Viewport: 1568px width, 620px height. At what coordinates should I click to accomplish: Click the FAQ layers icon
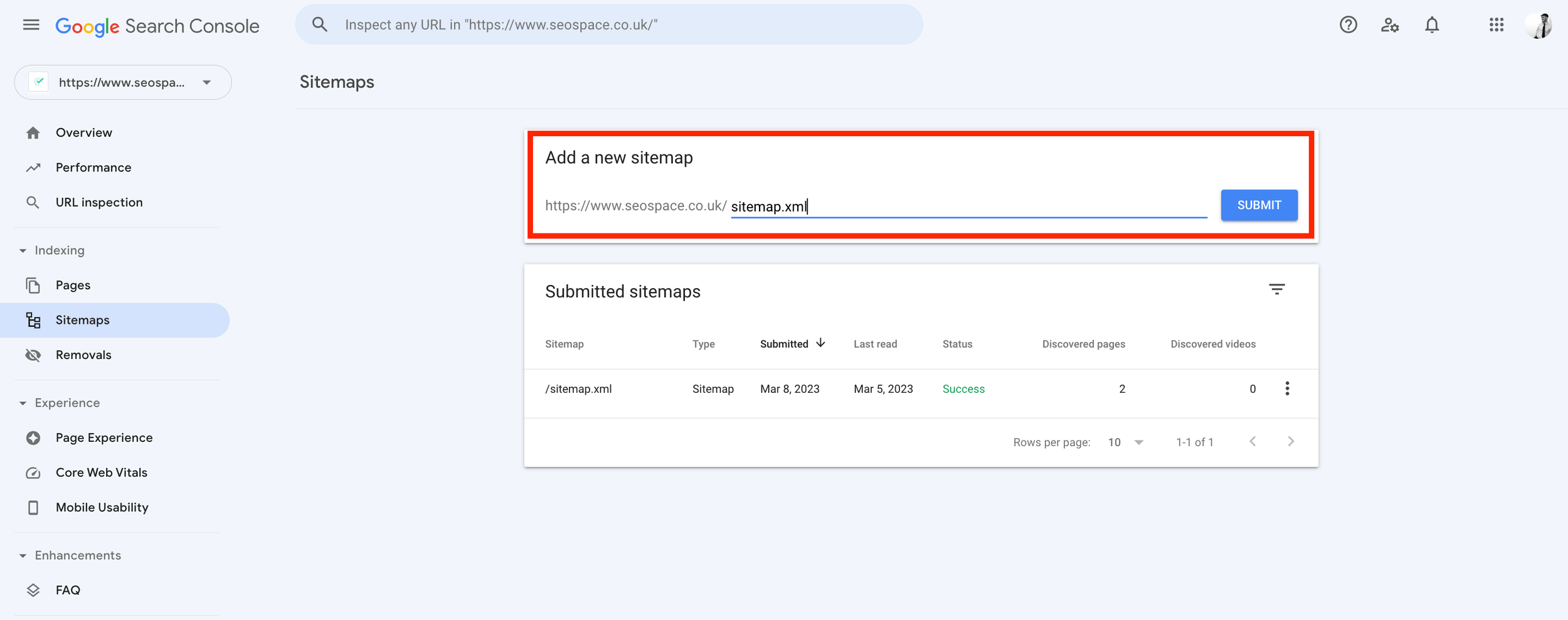point(33,590)
